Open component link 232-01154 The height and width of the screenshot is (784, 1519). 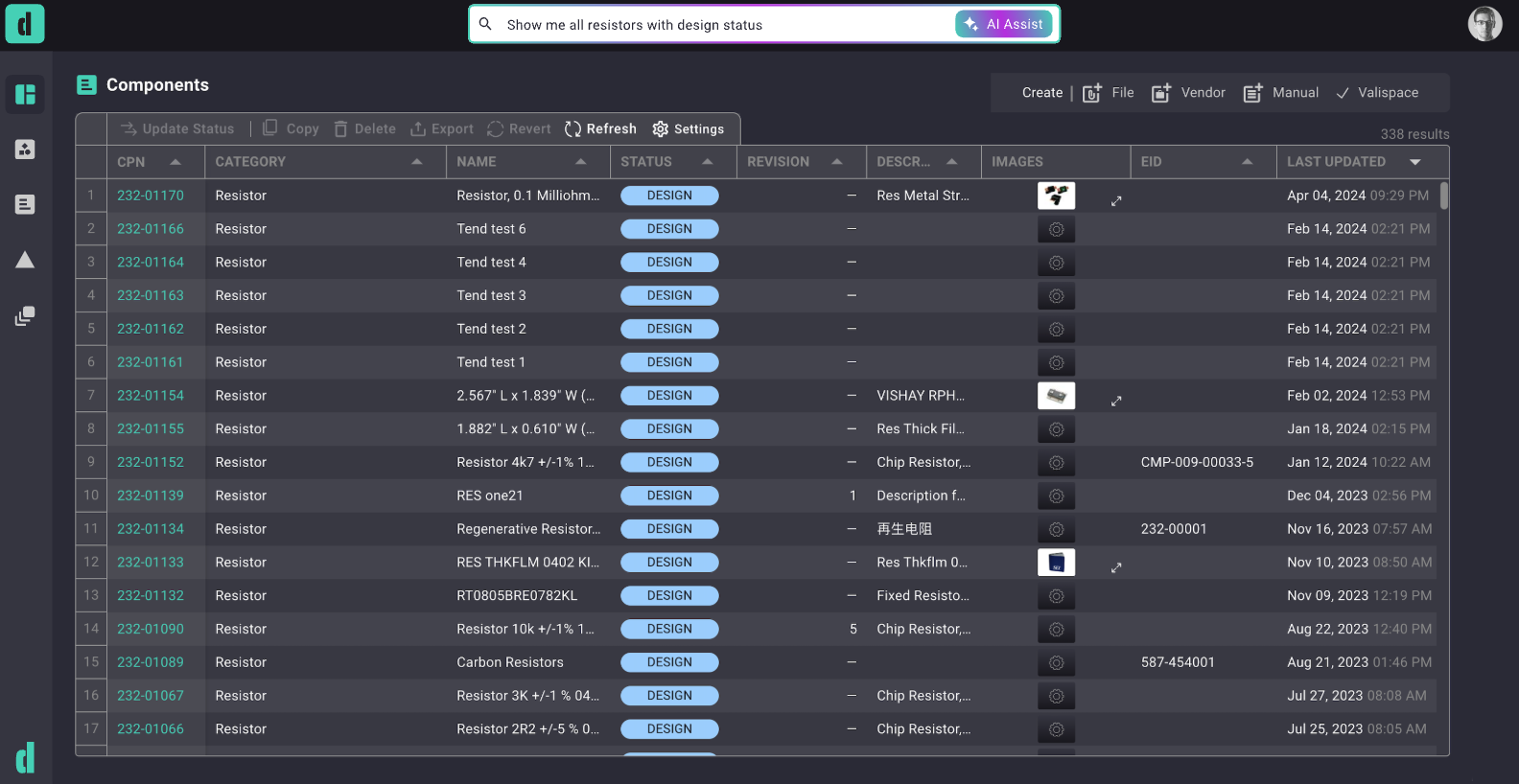151,396
